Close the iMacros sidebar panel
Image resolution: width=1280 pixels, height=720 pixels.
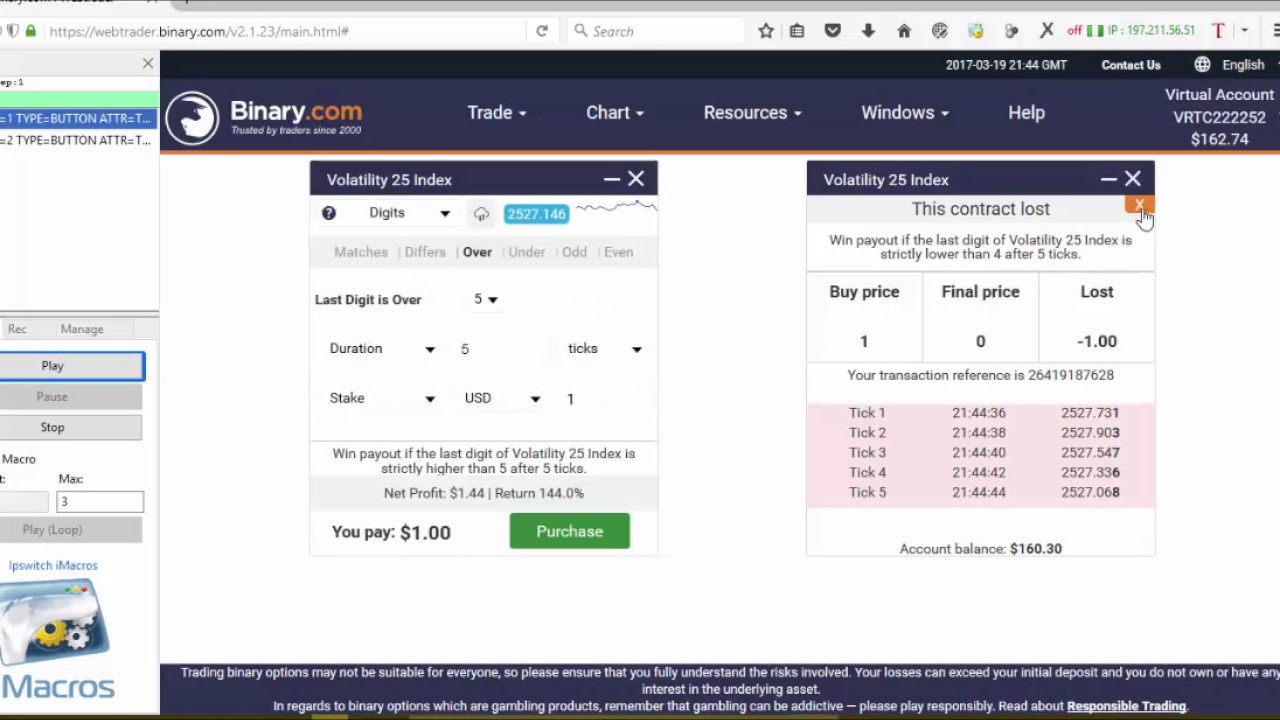[148, 64]
